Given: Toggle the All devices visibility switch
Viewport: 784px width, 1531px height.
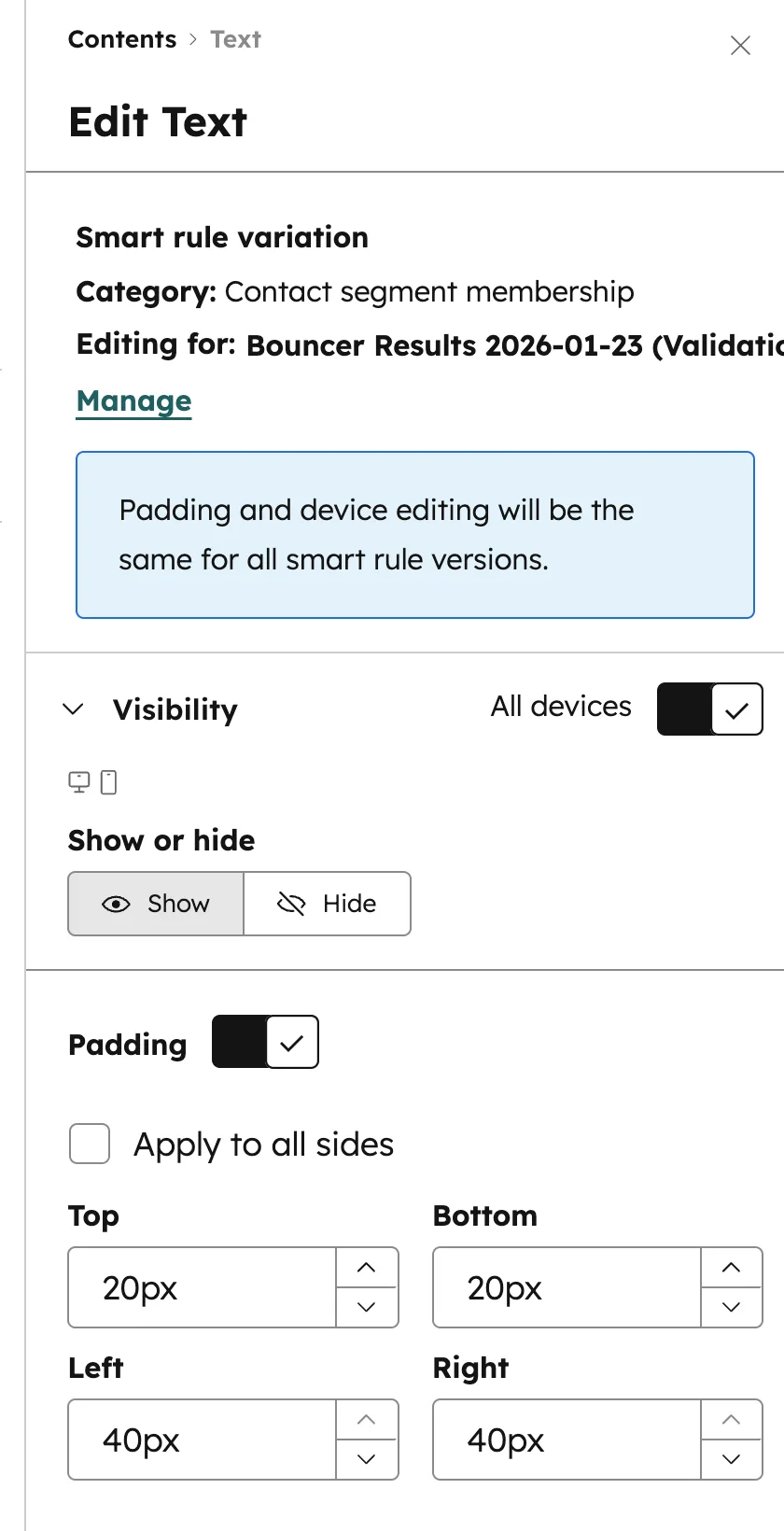Looking at the screenshot, I should coord(710,709).
